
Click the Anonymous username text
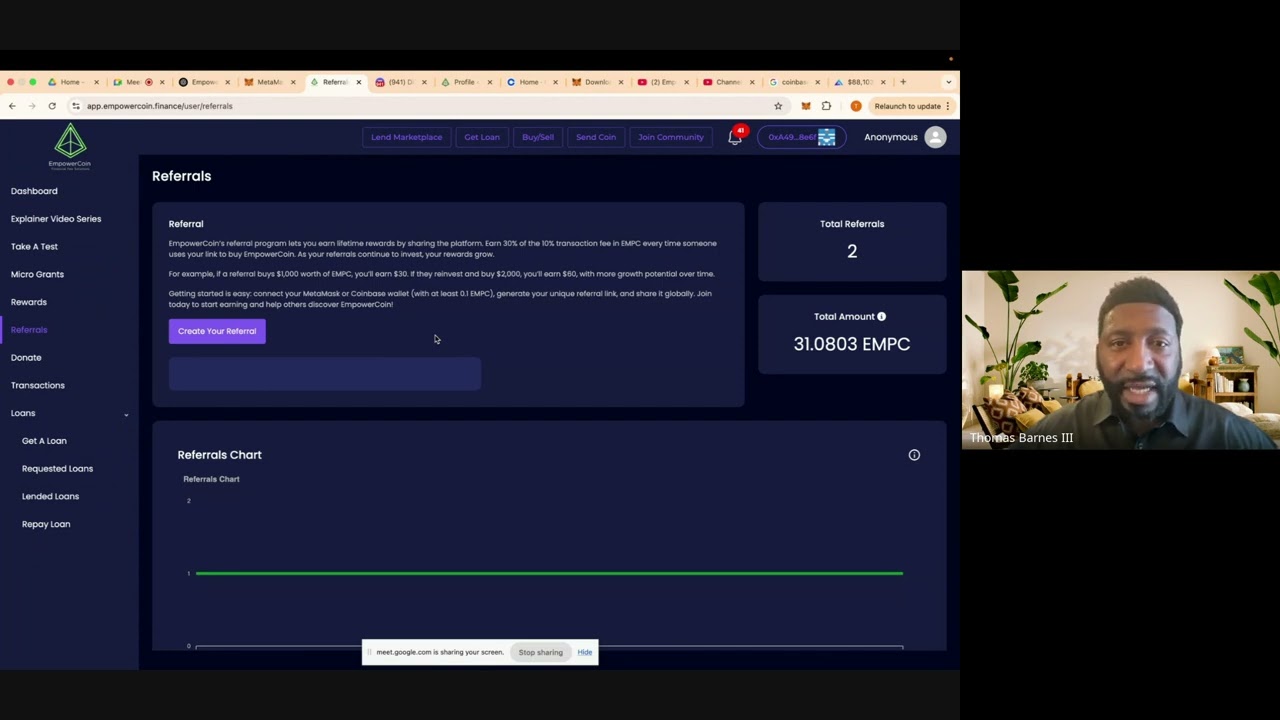click(x=891, y=137)
